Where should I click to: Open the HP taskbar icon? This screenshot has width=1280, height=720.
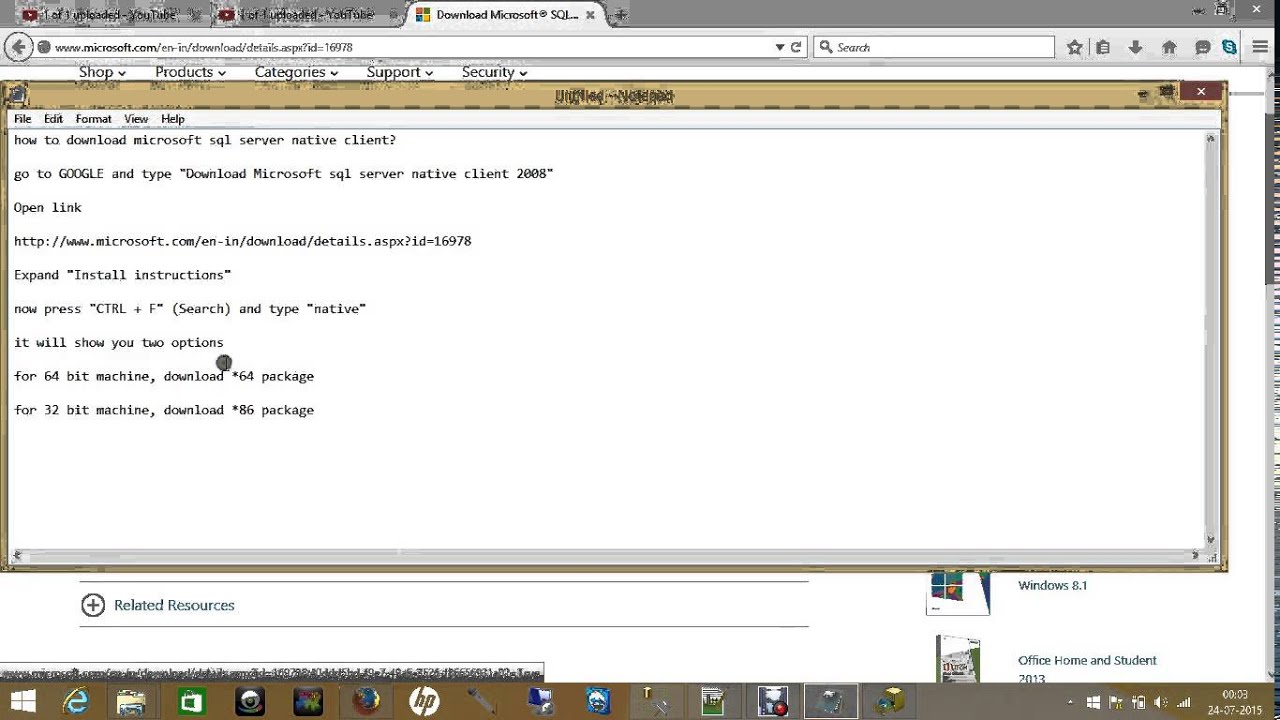424,701
